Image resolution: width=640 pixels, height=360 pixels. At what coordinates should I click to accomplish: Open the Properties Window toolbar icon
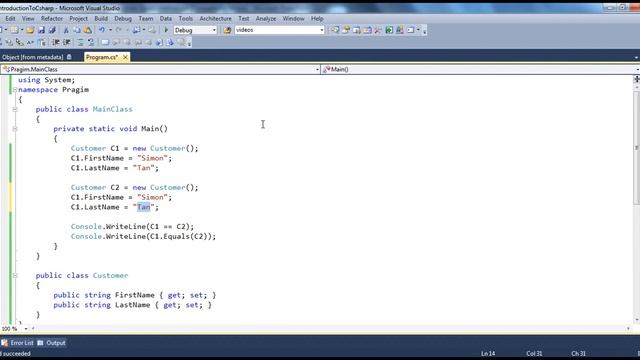pos(346,30)
